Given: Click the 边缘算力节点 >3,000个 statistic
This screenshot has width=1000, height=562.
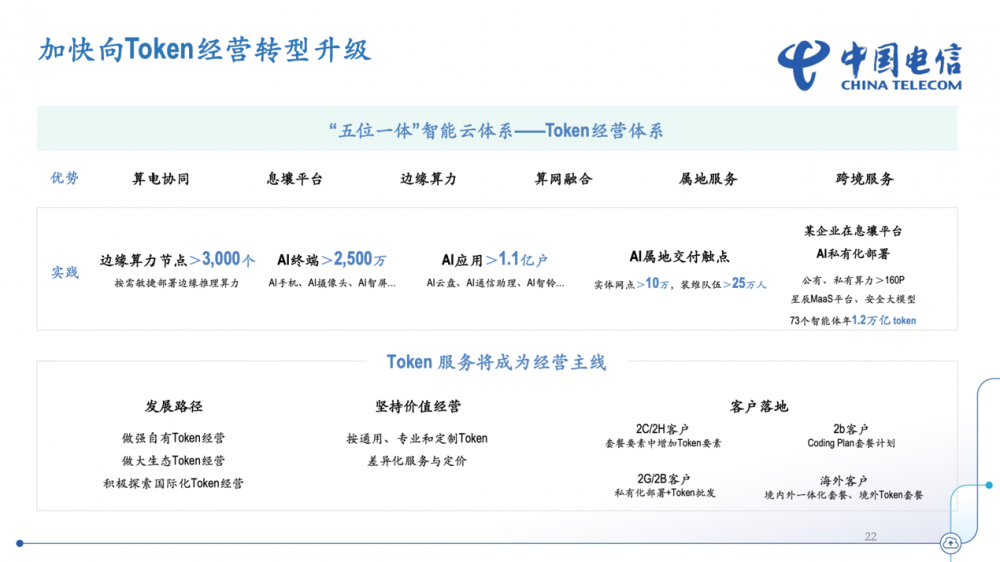Looking at the screenshot, I should pyautogui.click(x=177, y=260).
